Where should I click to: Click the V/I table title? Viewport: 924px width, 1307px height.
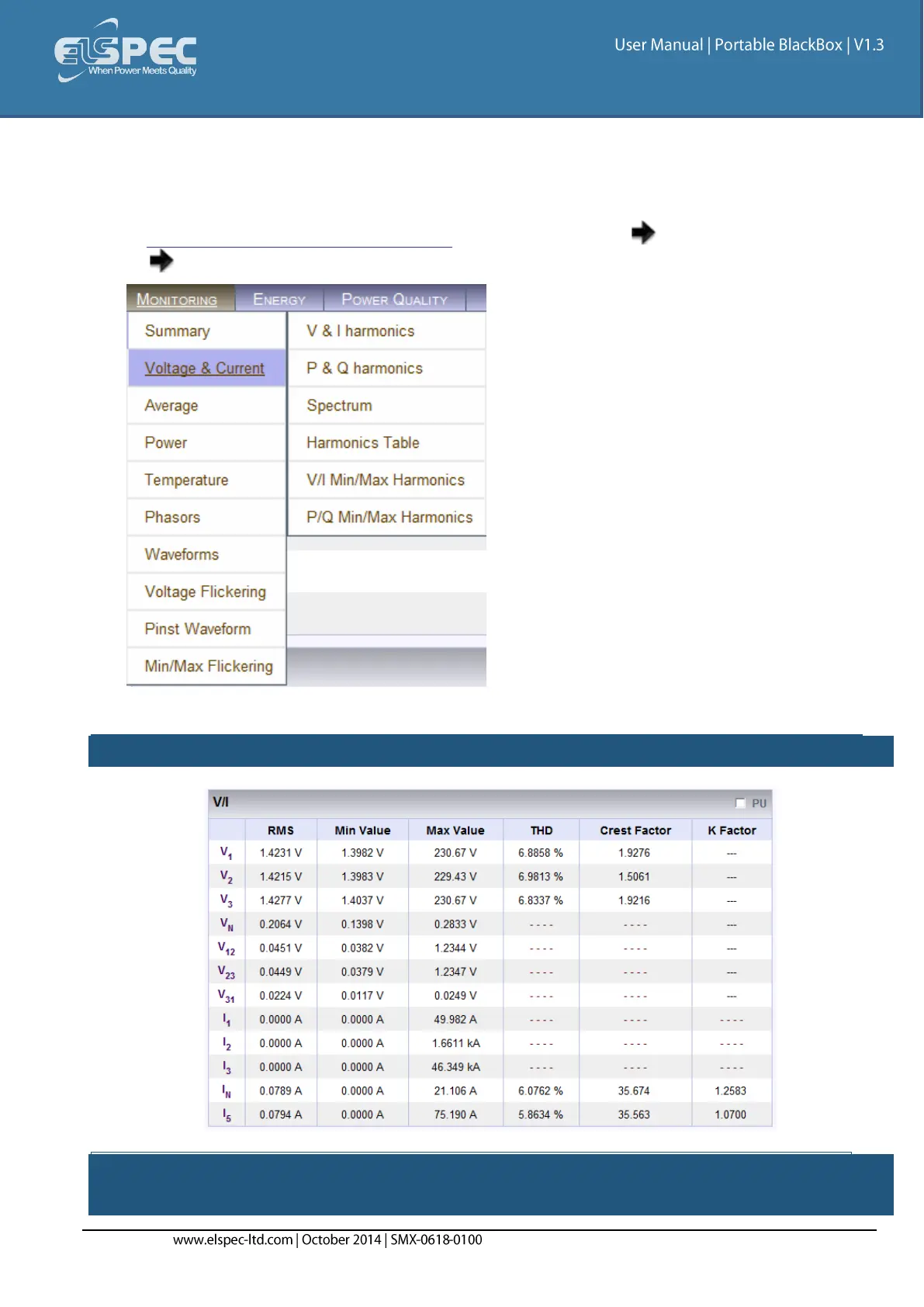click(221, 803)
